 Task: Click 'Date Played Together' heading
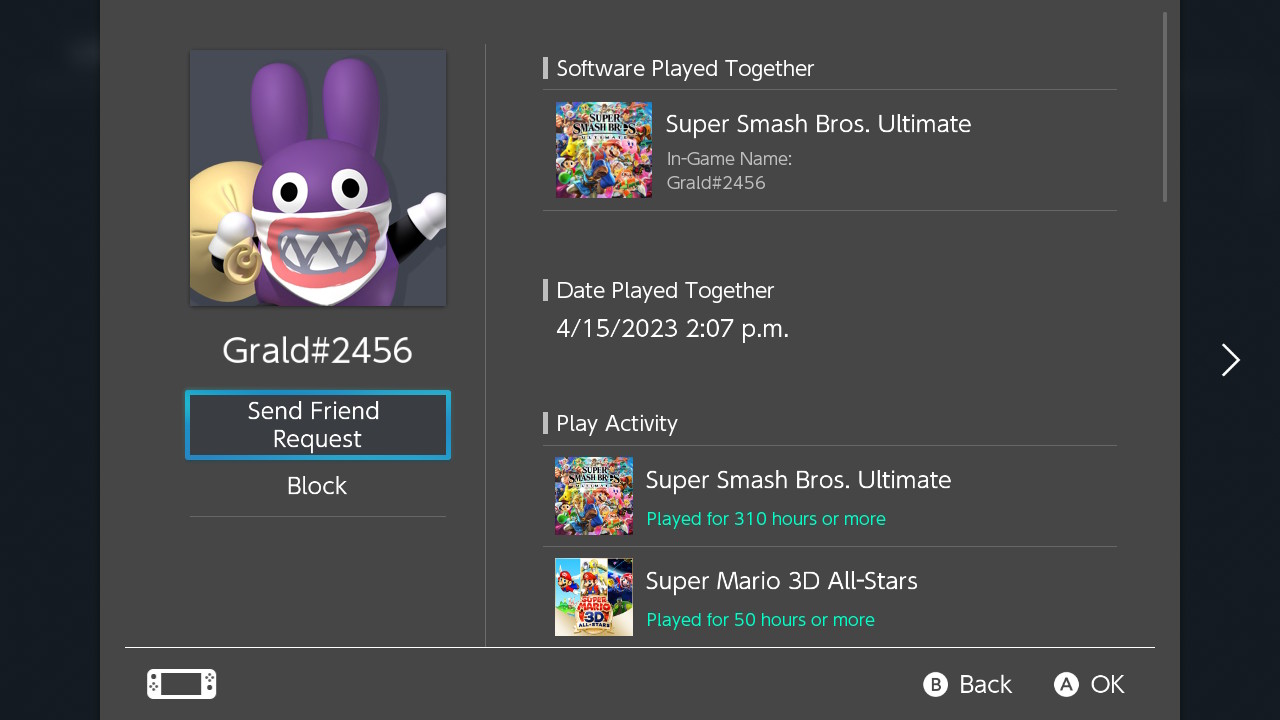click(x=665, y=290)
